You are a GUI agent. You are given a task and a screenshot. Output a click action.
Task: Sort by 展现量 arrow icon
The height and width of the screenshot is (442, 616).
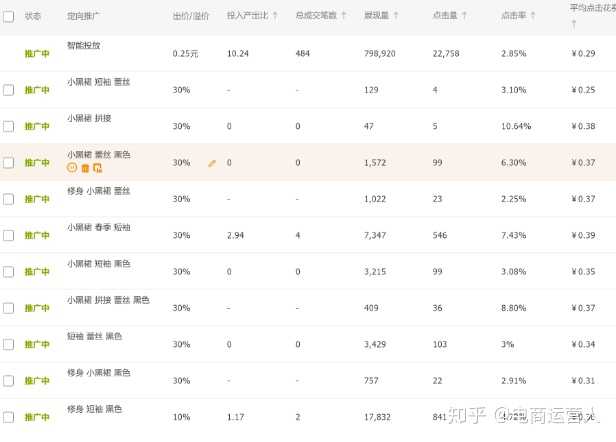(x=395, y=16)
